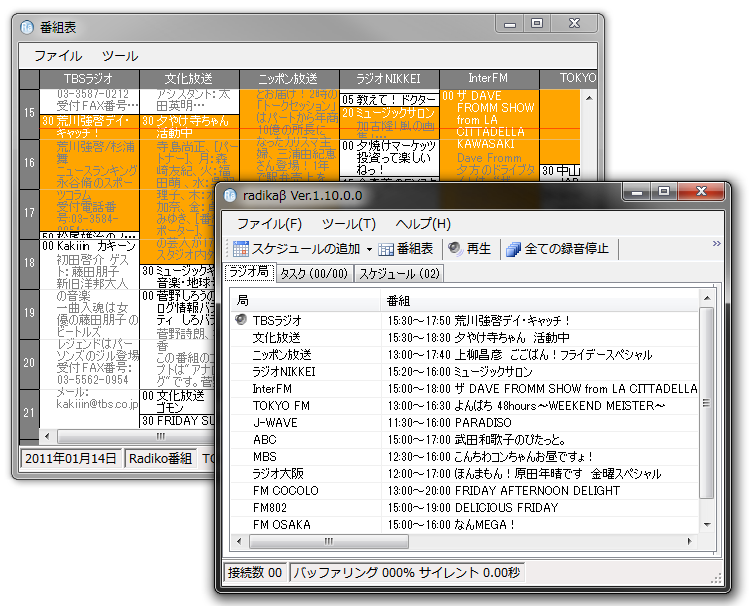Click the radika window title bar icon

pos(230,195)
